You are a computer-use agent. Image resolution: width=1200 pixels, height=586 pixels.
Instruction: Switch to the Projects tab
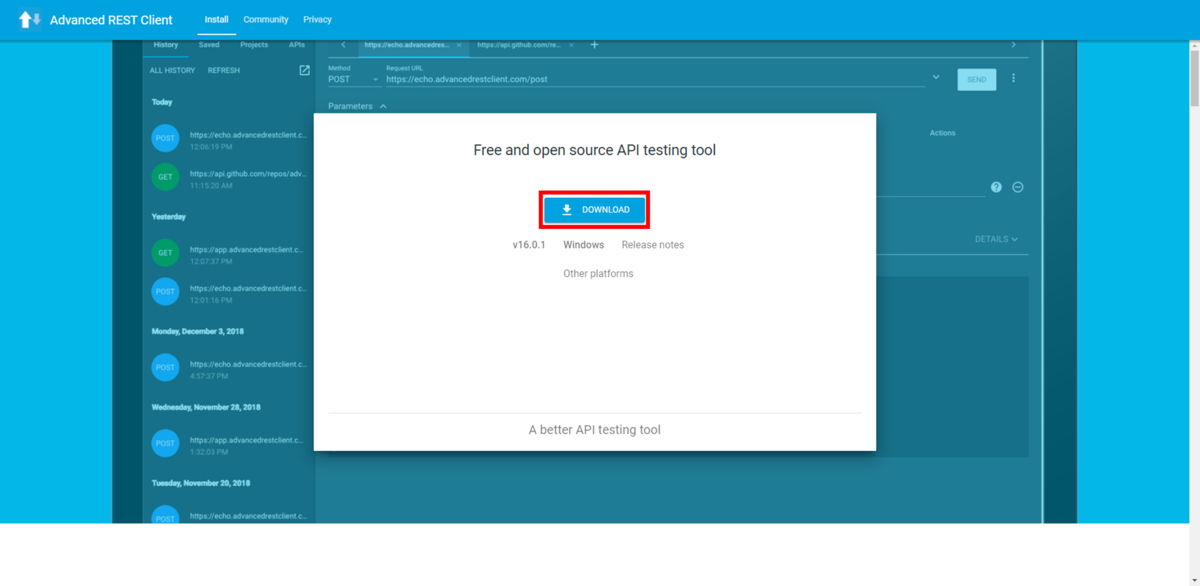[x=254, y=45]
